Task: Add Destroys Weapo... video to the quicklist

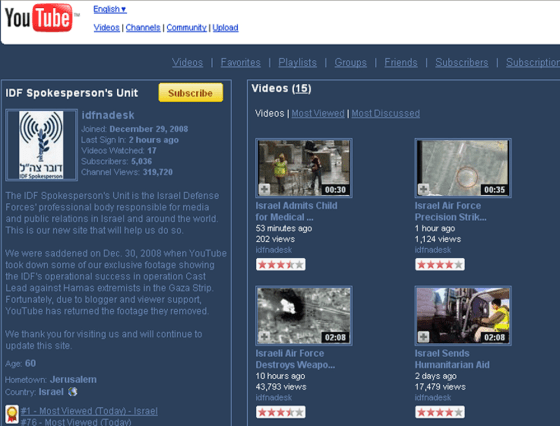Action: click(x=264, y=337)
